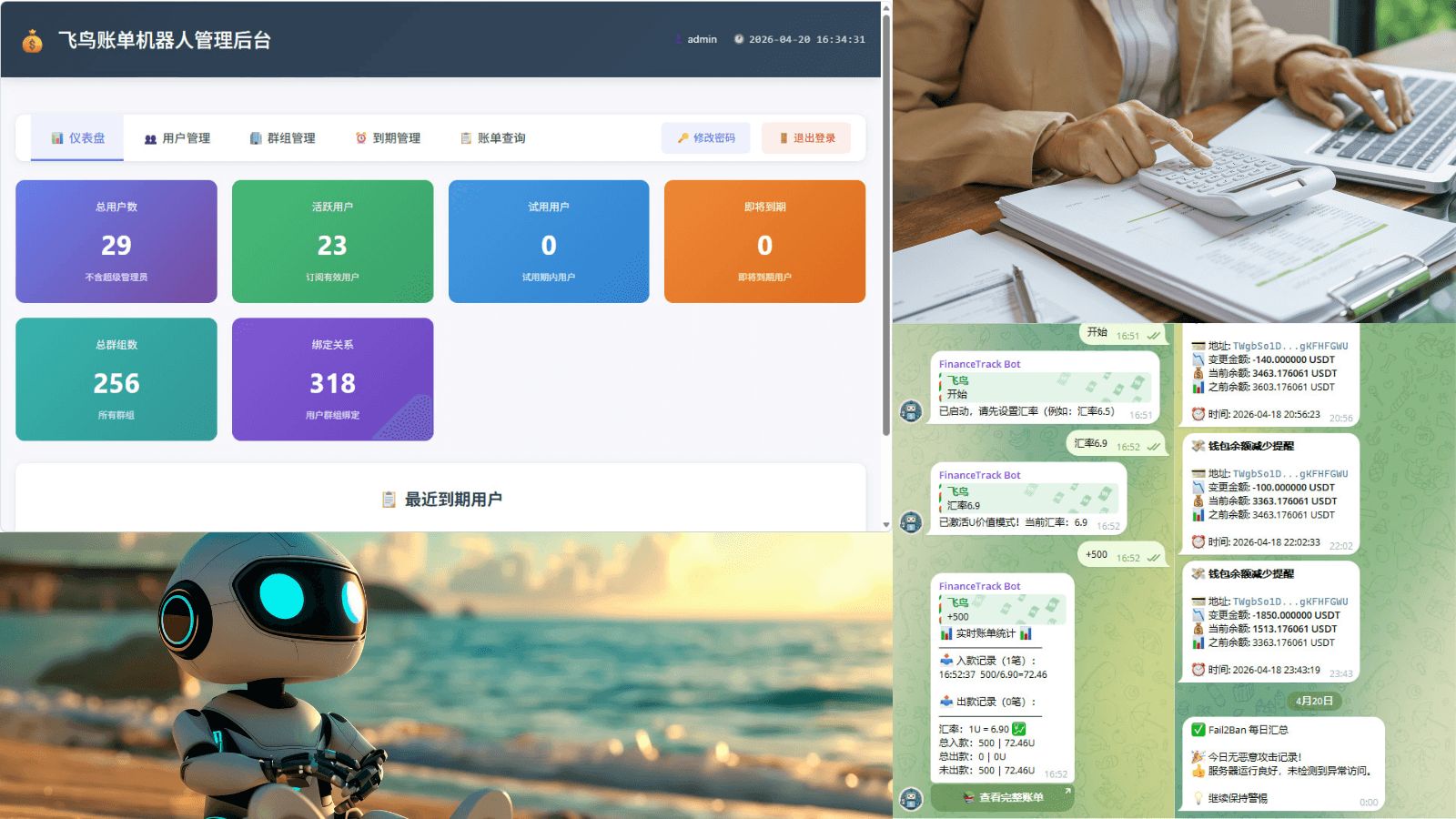The height and width of the screenshot is (819, 1456).
Task: Click the calculator and laptop office photo
Action: [x=1174, y=161]
